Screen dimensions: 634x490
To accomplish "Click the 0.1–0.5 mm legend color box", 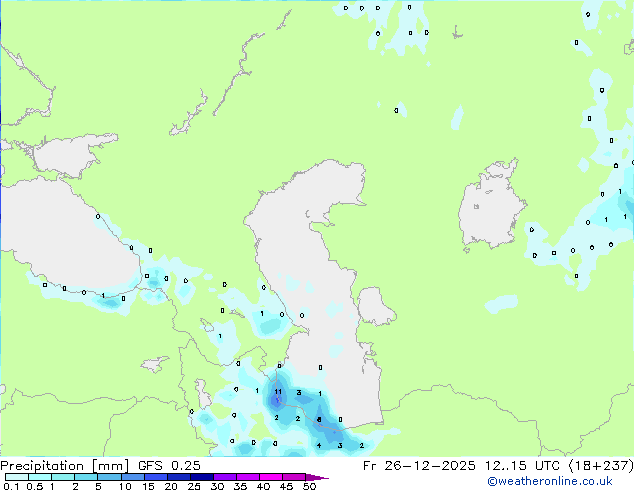I will tap(17, 477).
